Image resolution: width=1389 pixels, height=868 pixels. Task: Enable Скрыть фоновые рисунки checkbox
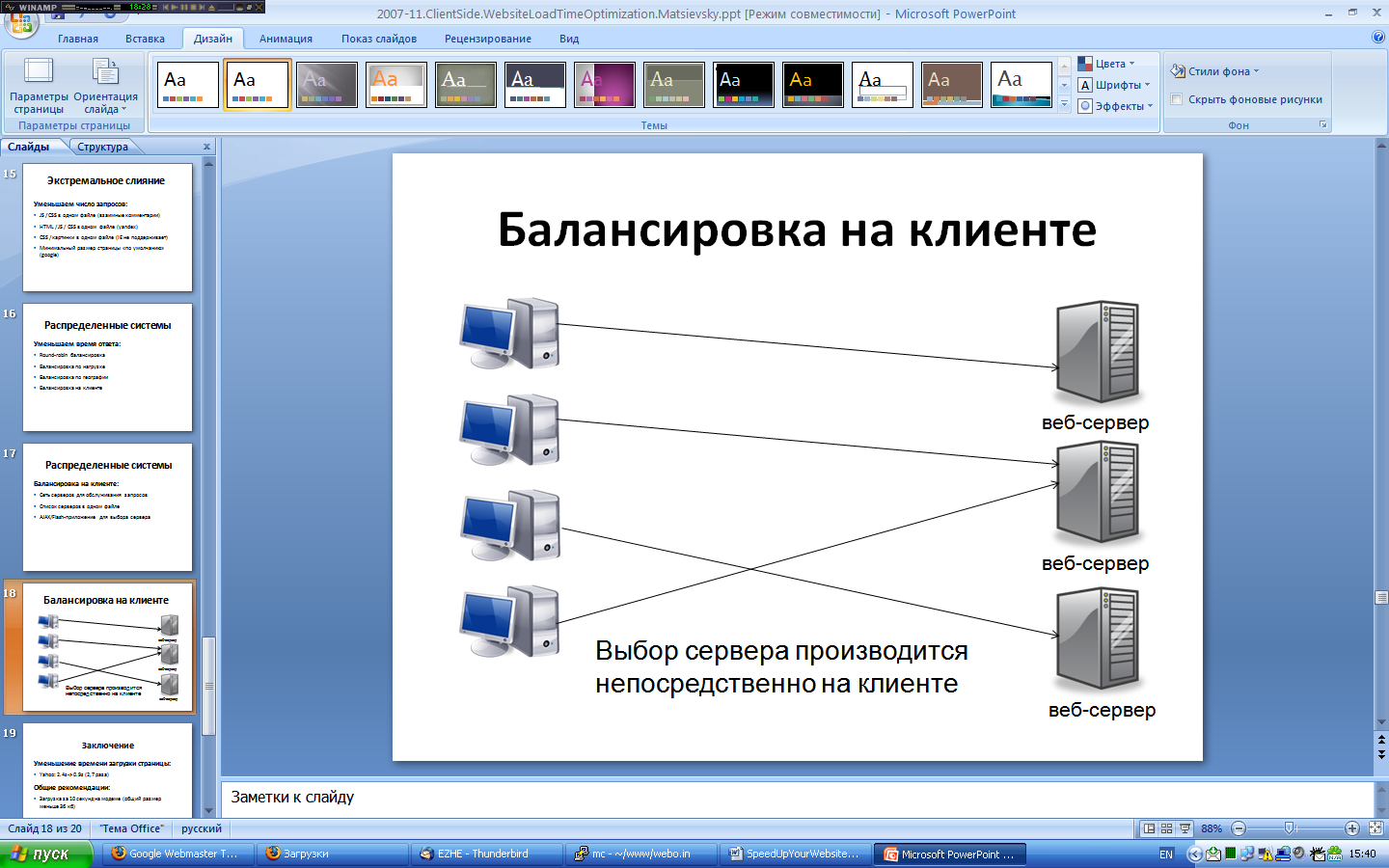click(1177, 99)
